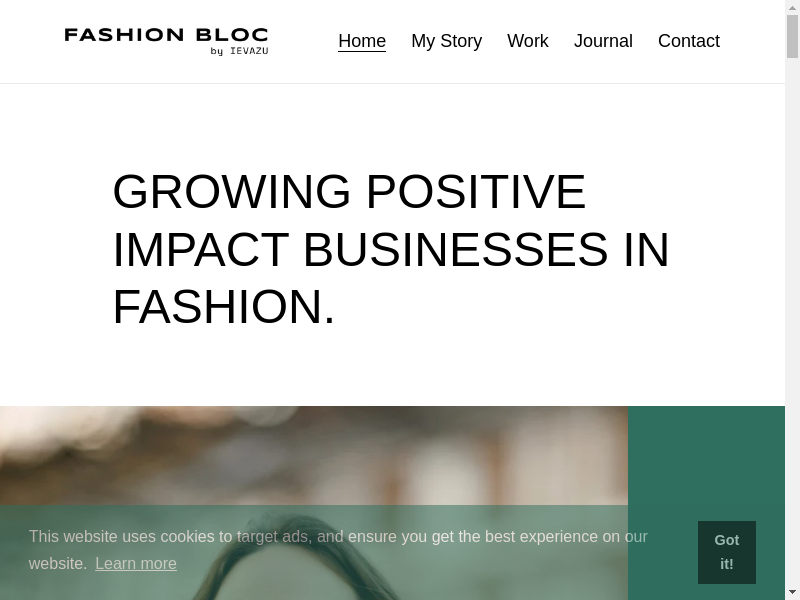Click the word POSITIVE in the headline
Screen dimensions: 800x600
pos(475,191)
